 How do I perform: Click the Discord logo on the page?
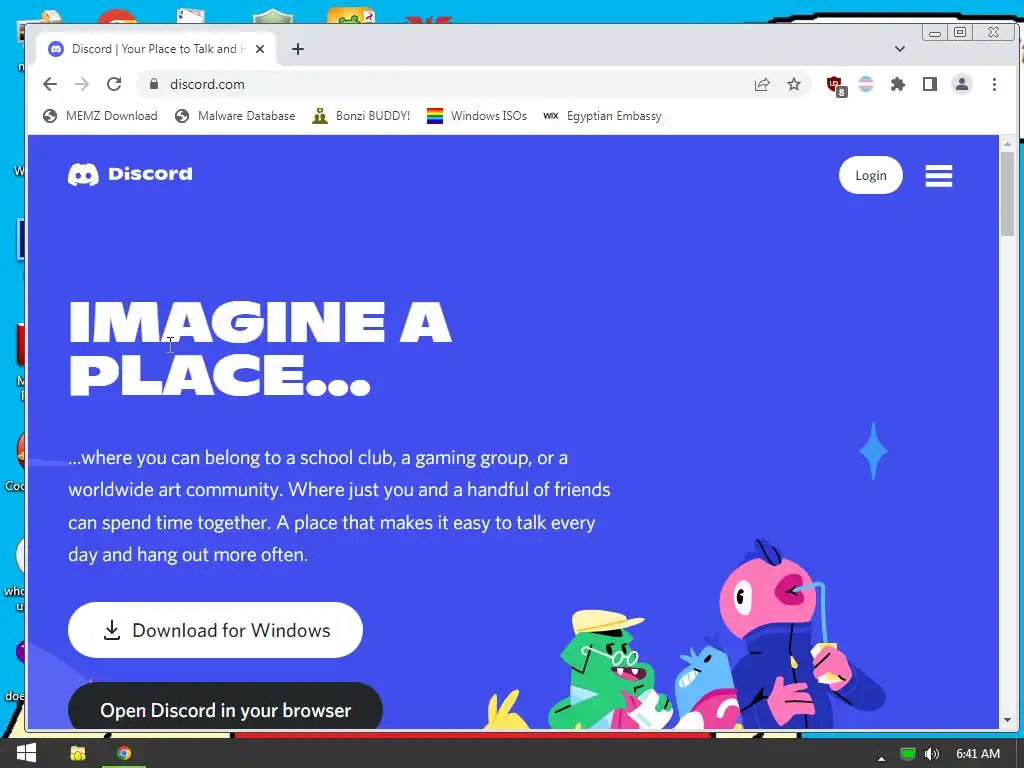pyautogui.click(x=130, y=174)
